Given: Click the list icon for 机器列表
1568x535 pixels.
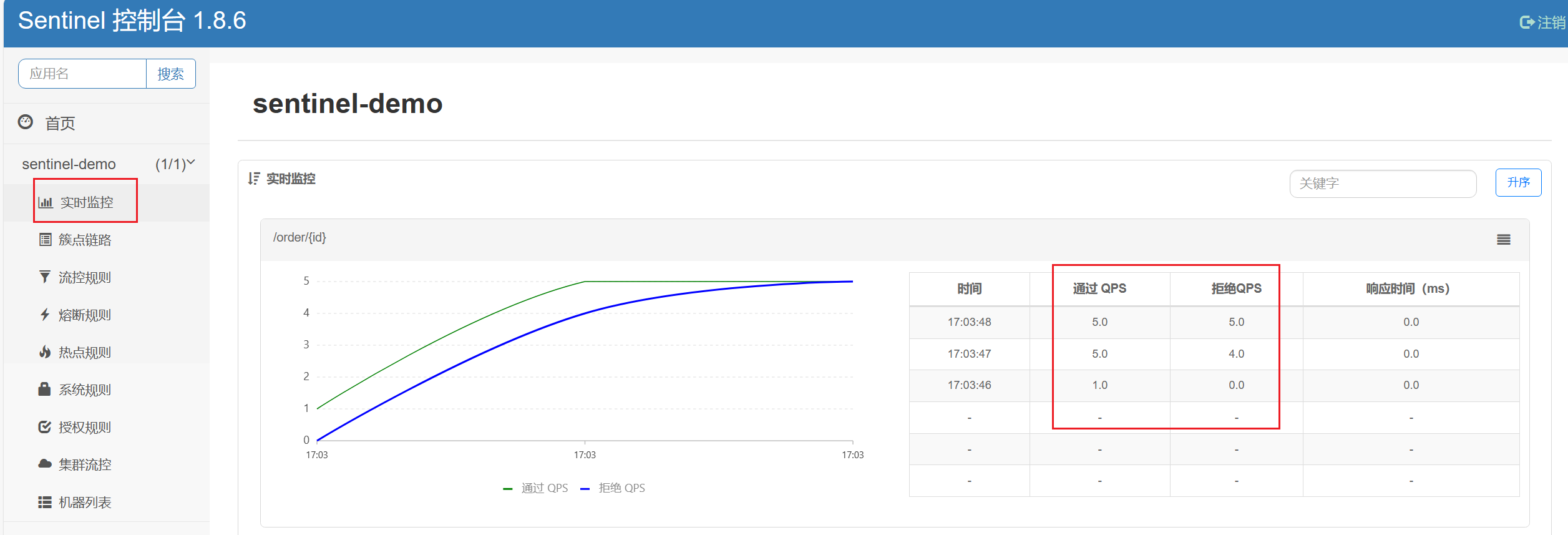Looking at the screenshot, I should point(45,502).
